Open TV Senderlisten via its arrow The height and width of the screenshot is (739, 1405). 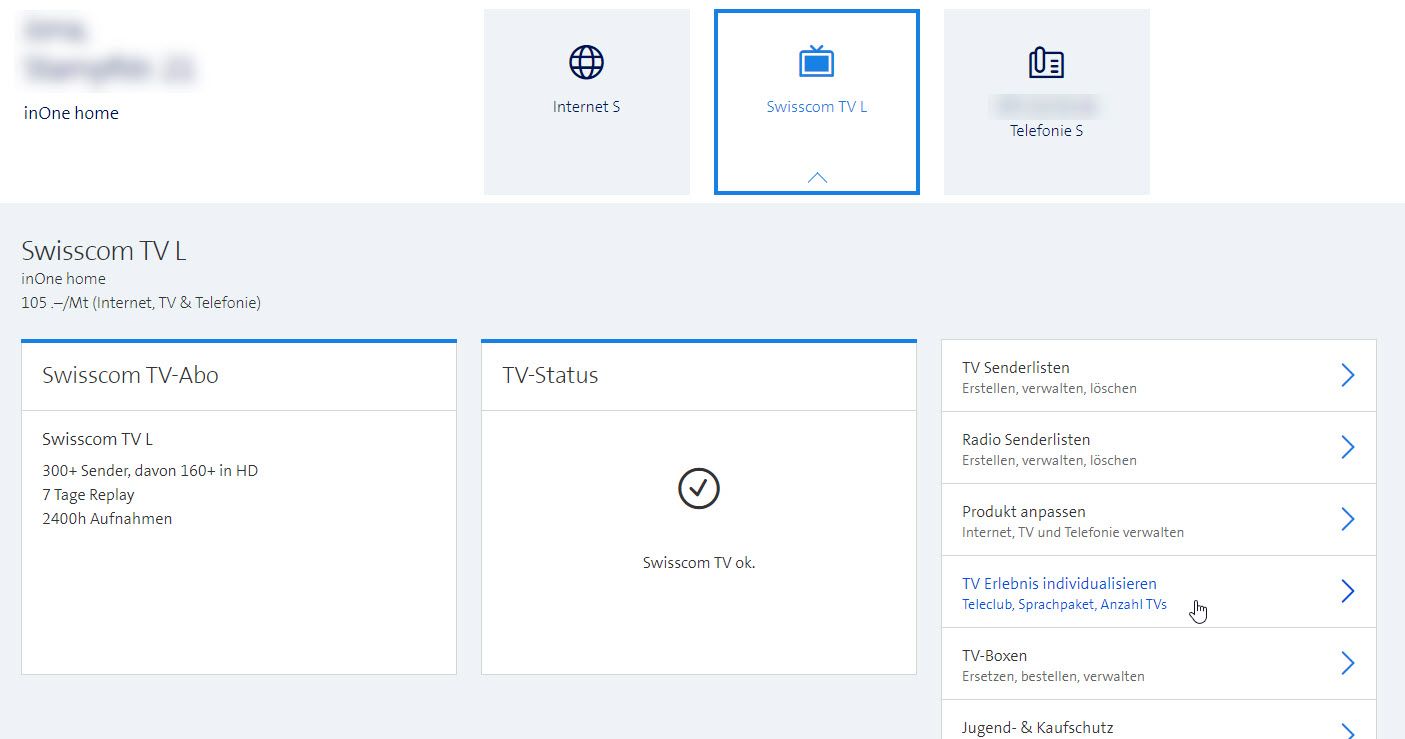1347,375
